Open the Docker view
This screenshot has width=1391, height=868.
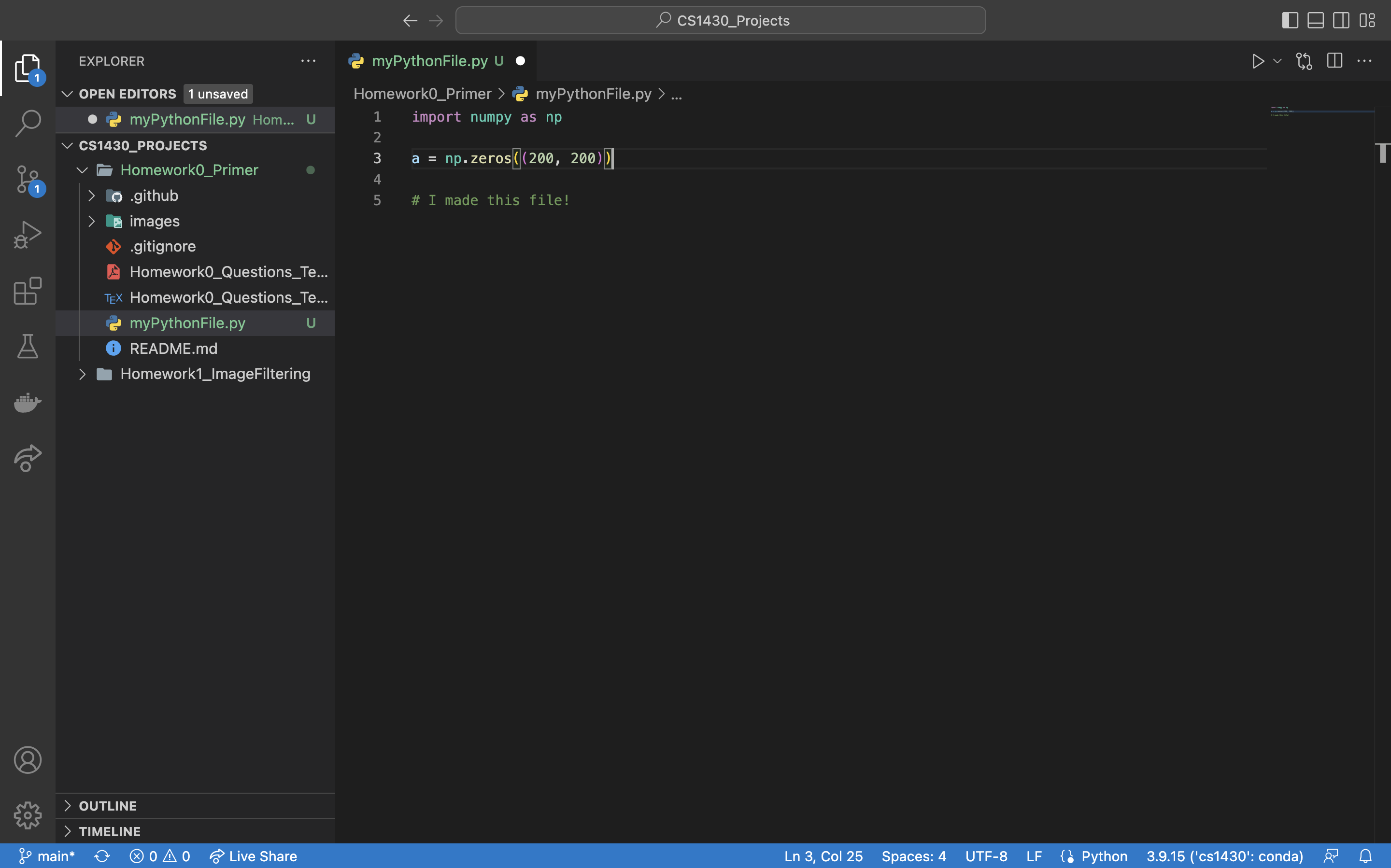(x=27, y=403)
